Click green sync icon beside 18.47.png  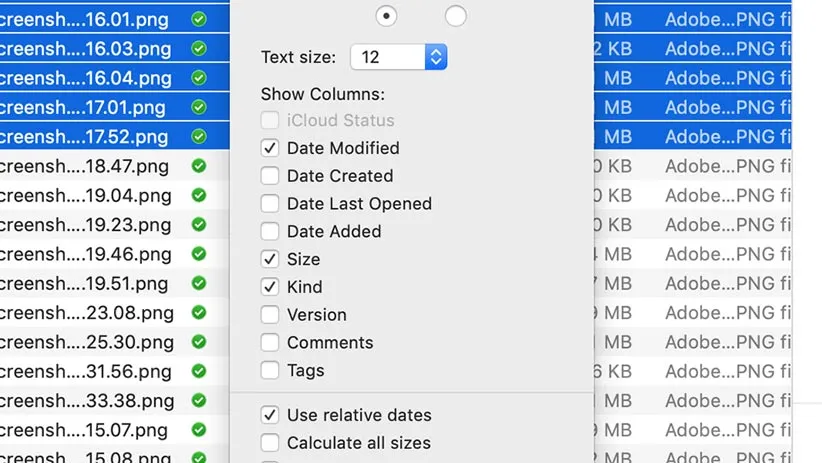click(x=199, y=166)
